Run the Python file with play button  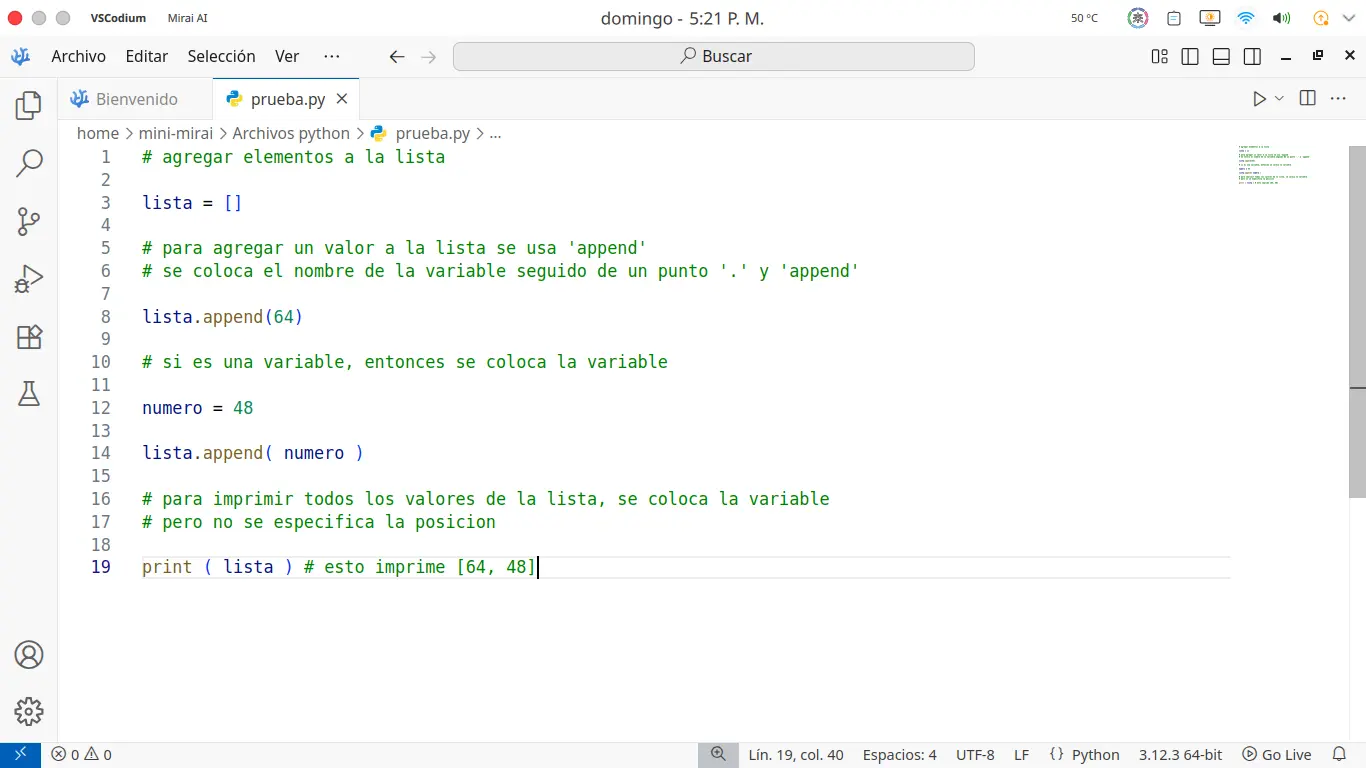pos(1259,99)
